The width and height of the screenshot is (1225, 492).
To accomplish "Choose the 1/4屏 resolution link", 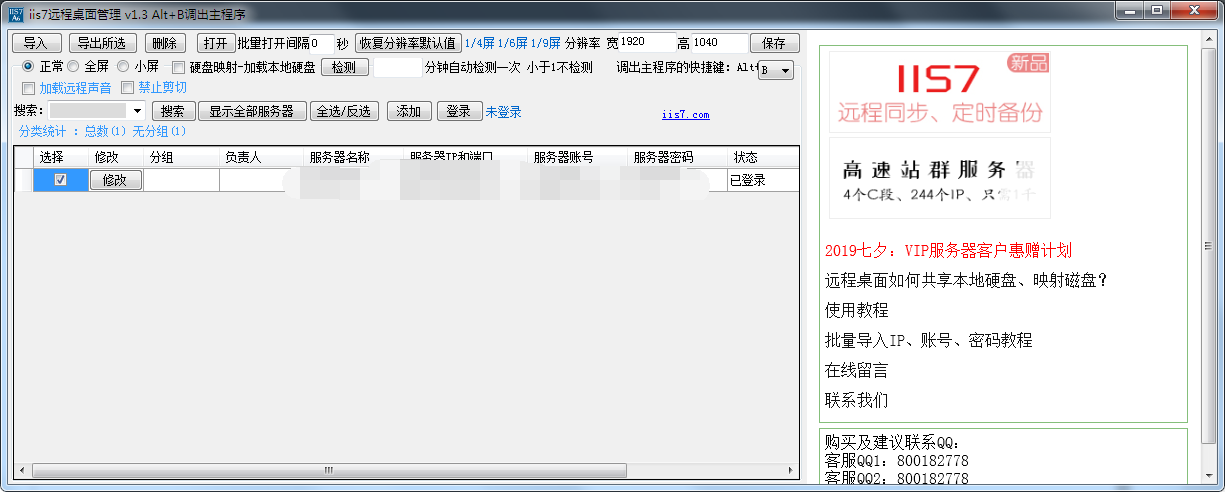I will coord(479,43).
